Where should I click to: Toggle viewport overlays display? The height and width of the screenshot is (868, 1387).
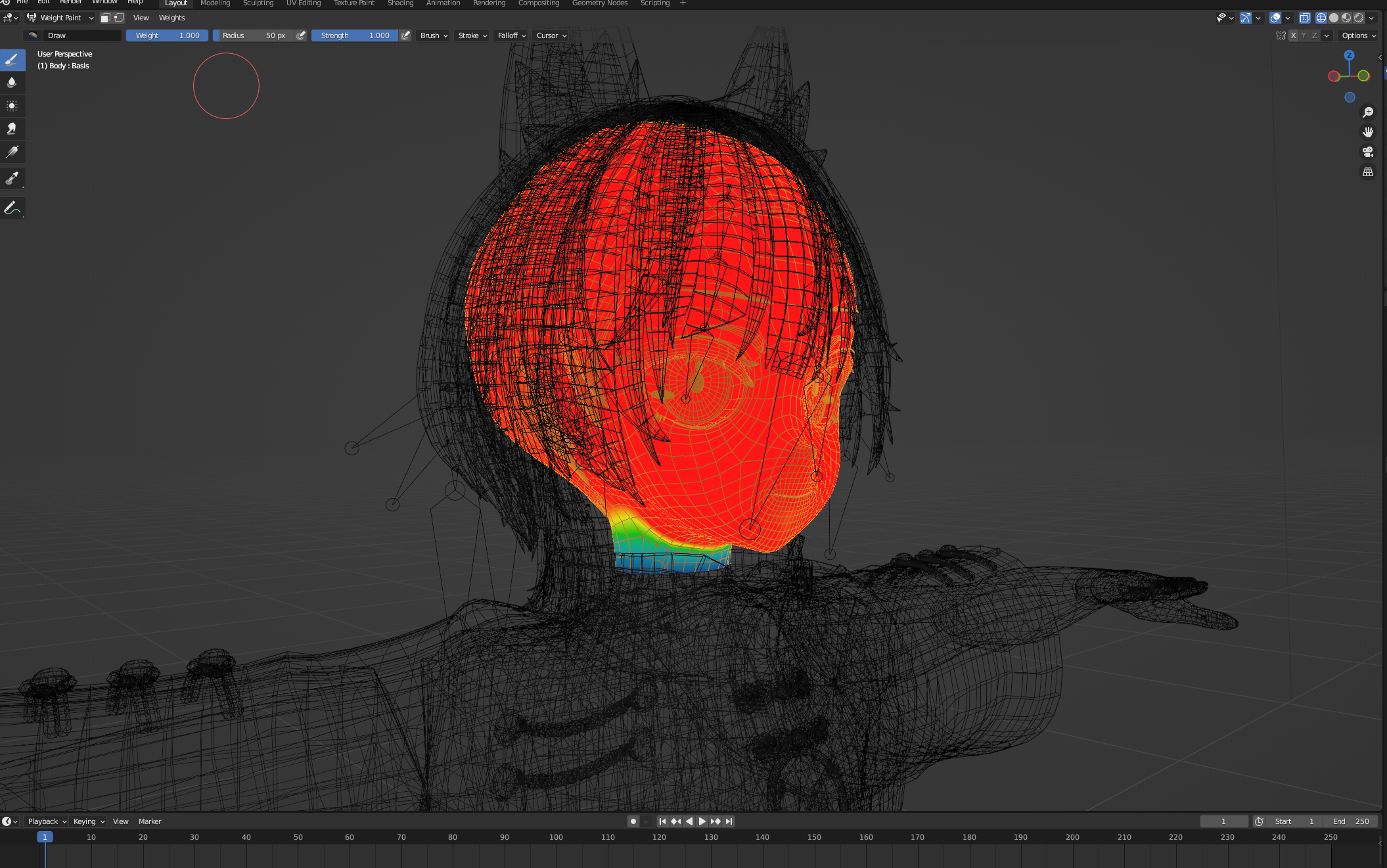coord(1275,18)
